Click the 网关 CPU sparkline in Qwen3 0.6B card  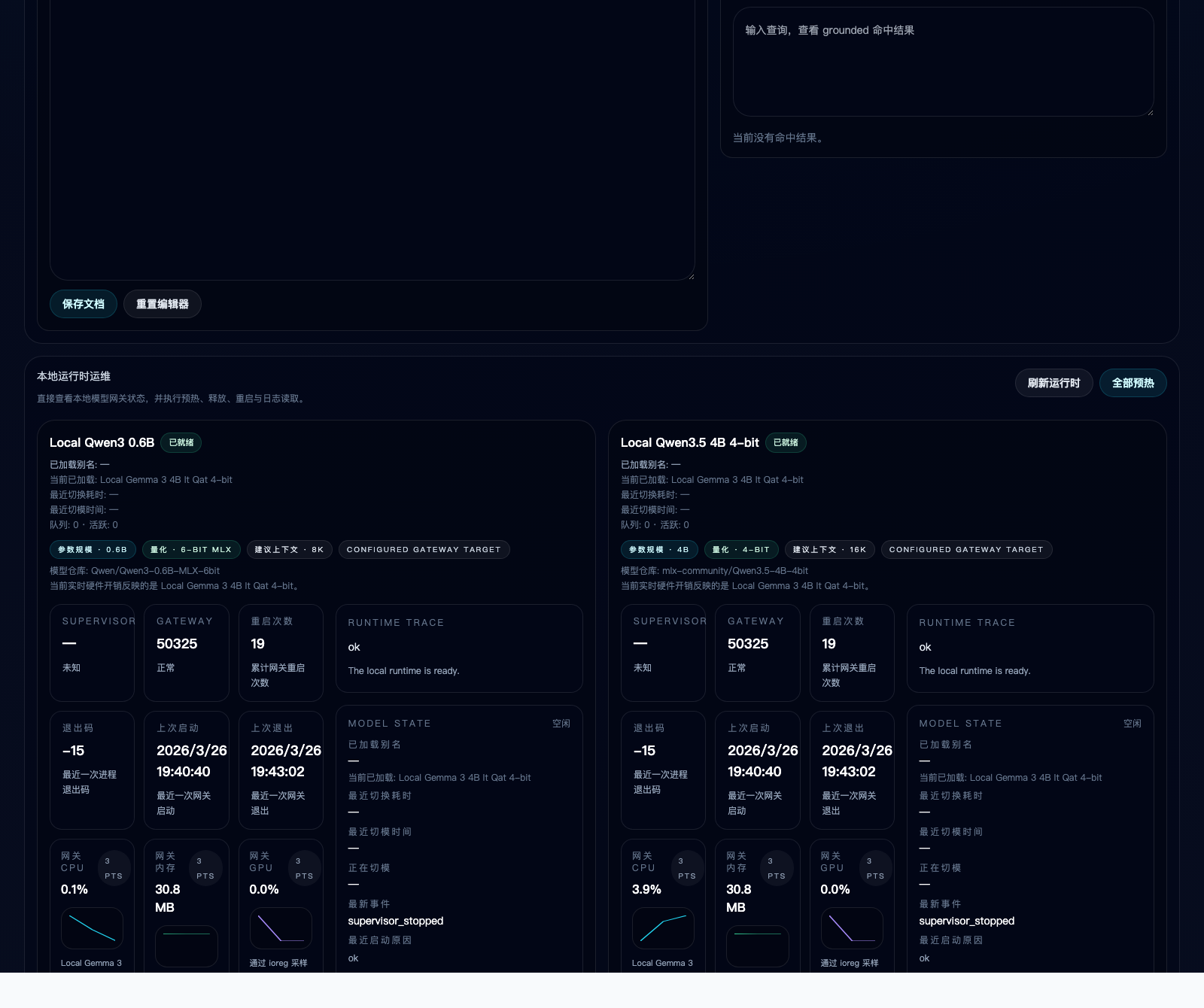point(92,928)
